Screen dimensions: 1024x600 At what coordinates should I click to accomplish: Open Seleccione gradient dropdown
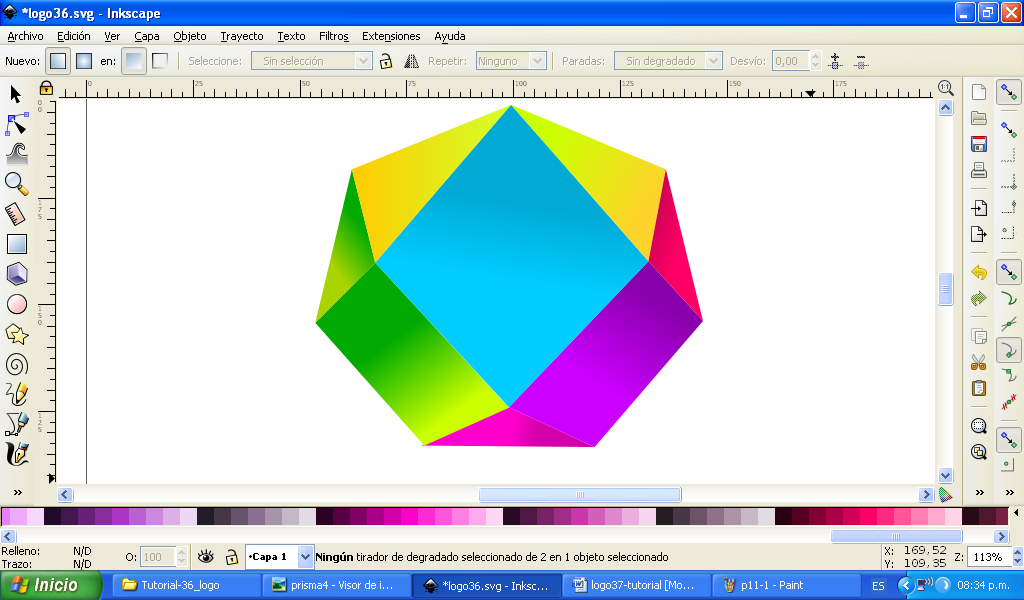[312, 61]
